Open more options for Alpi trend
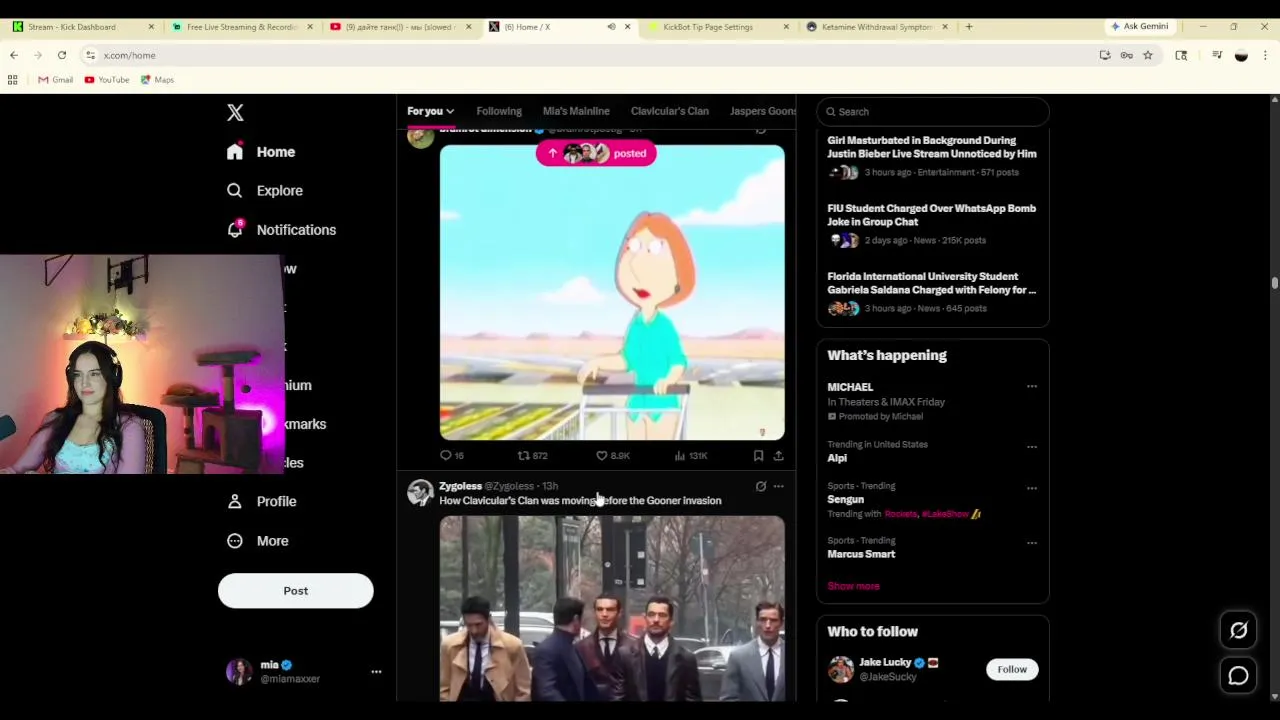 1032,447
